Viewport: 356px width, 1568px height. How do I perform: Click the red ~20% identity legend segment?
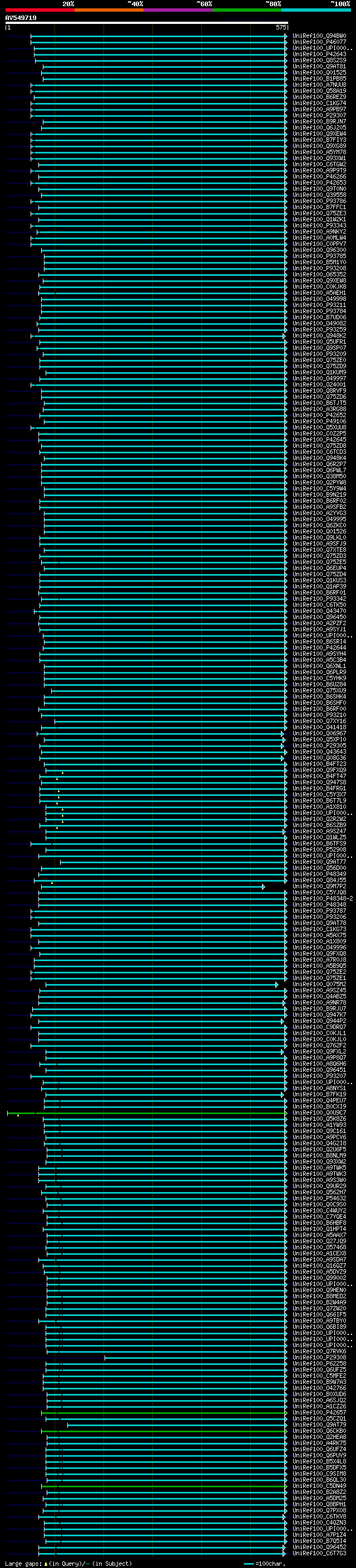coord(39,10)
